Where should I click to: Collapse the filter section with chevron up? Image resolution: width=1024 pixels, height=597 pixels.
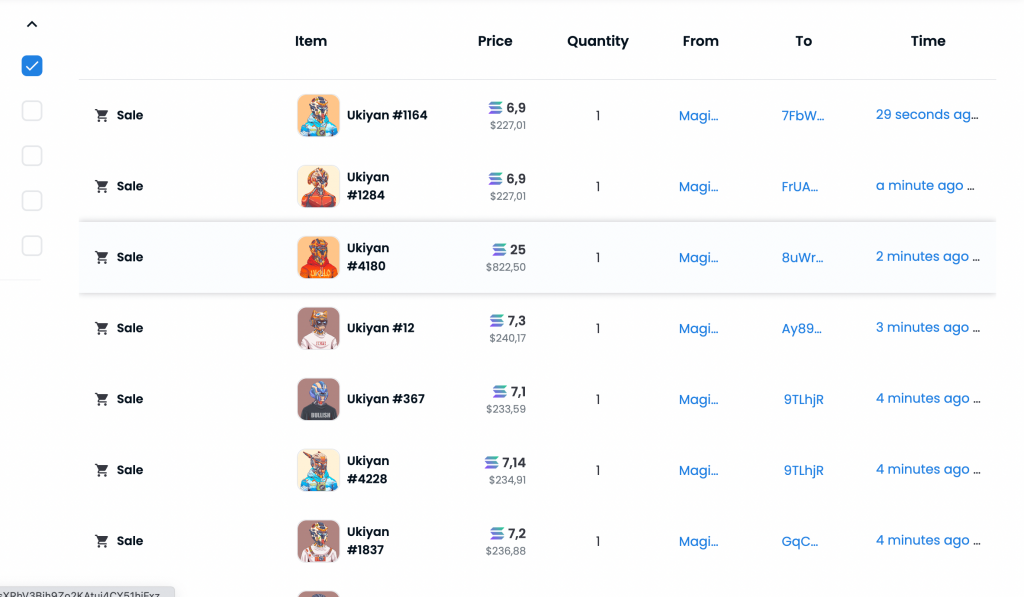(32, 24)
